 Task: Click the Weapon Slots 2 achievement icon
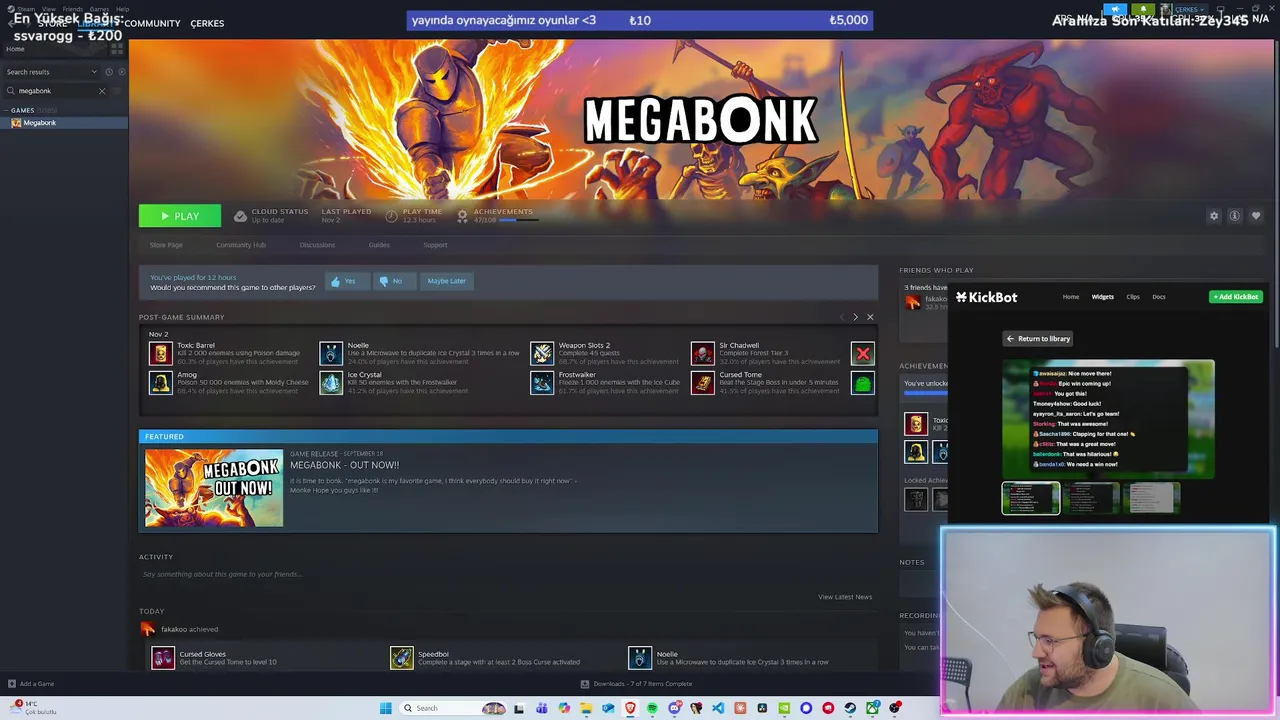pos(541,353)
